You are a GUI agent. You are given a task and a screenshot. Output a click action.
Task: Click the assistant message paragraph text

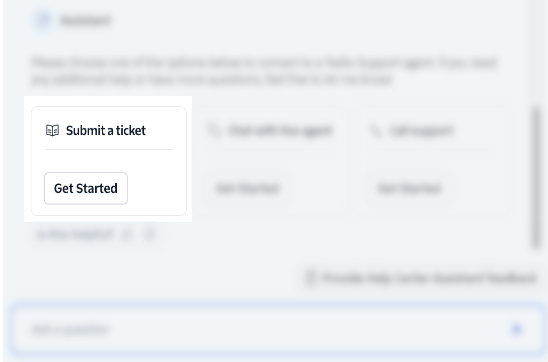(x=264, y=71)
